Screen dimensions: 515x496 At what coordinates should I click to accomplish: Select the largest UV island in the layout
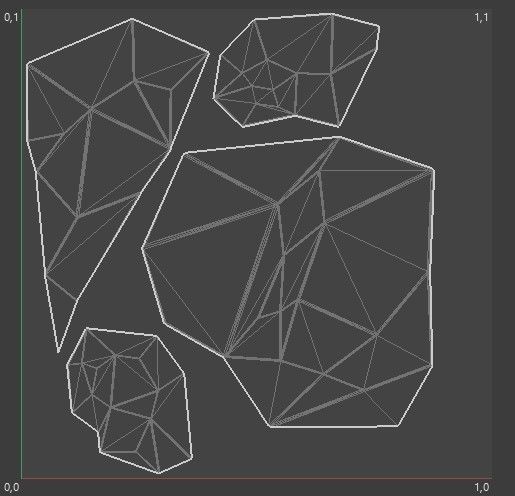pyautogui.click(x=289, y=282)
